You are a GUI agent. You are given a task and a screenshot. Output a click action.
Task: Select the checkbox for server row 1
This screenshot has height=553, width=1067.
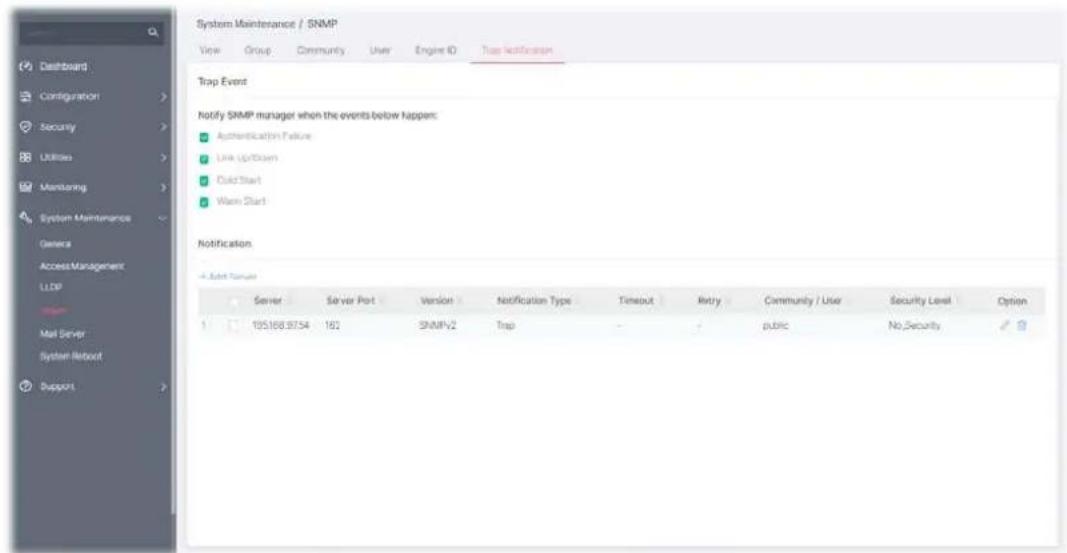point(234,326)
